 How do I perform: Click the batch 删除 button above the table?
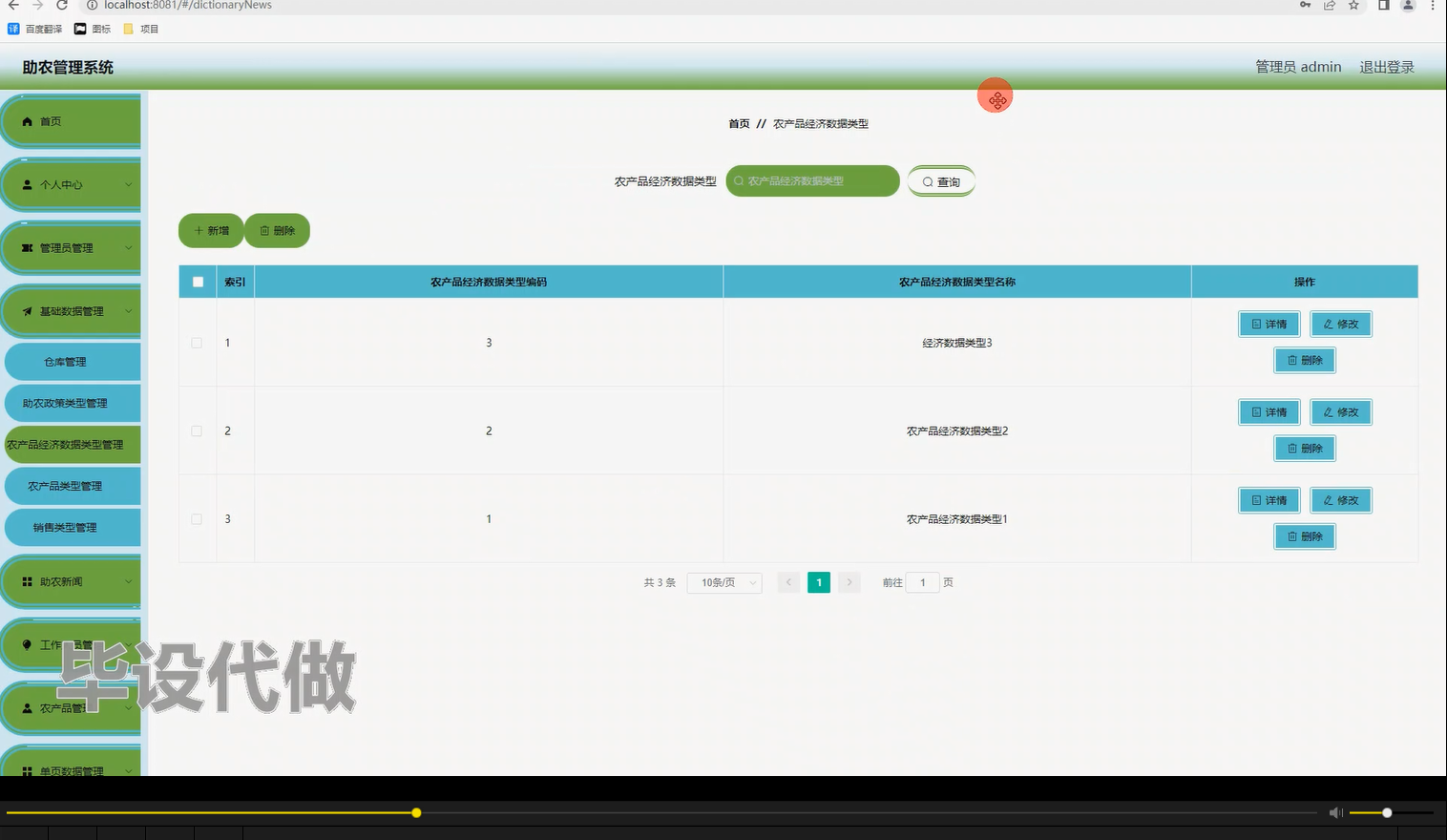click(277, 230)
